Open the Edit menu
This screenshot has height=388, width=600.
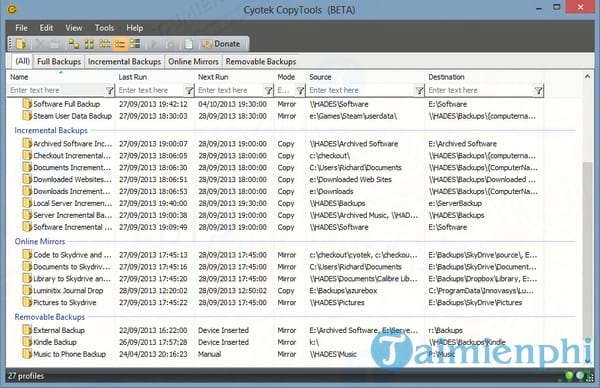[46, 28]
